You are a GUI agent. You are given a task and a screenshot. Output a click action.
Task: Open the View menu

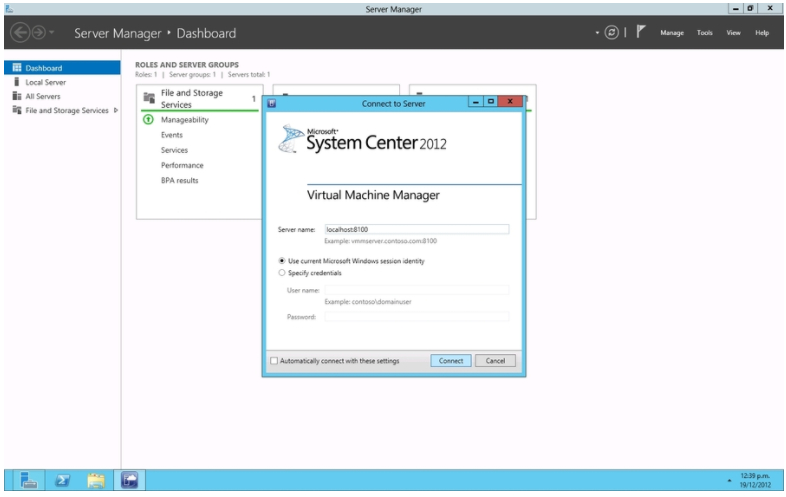(x=733, y=33)
